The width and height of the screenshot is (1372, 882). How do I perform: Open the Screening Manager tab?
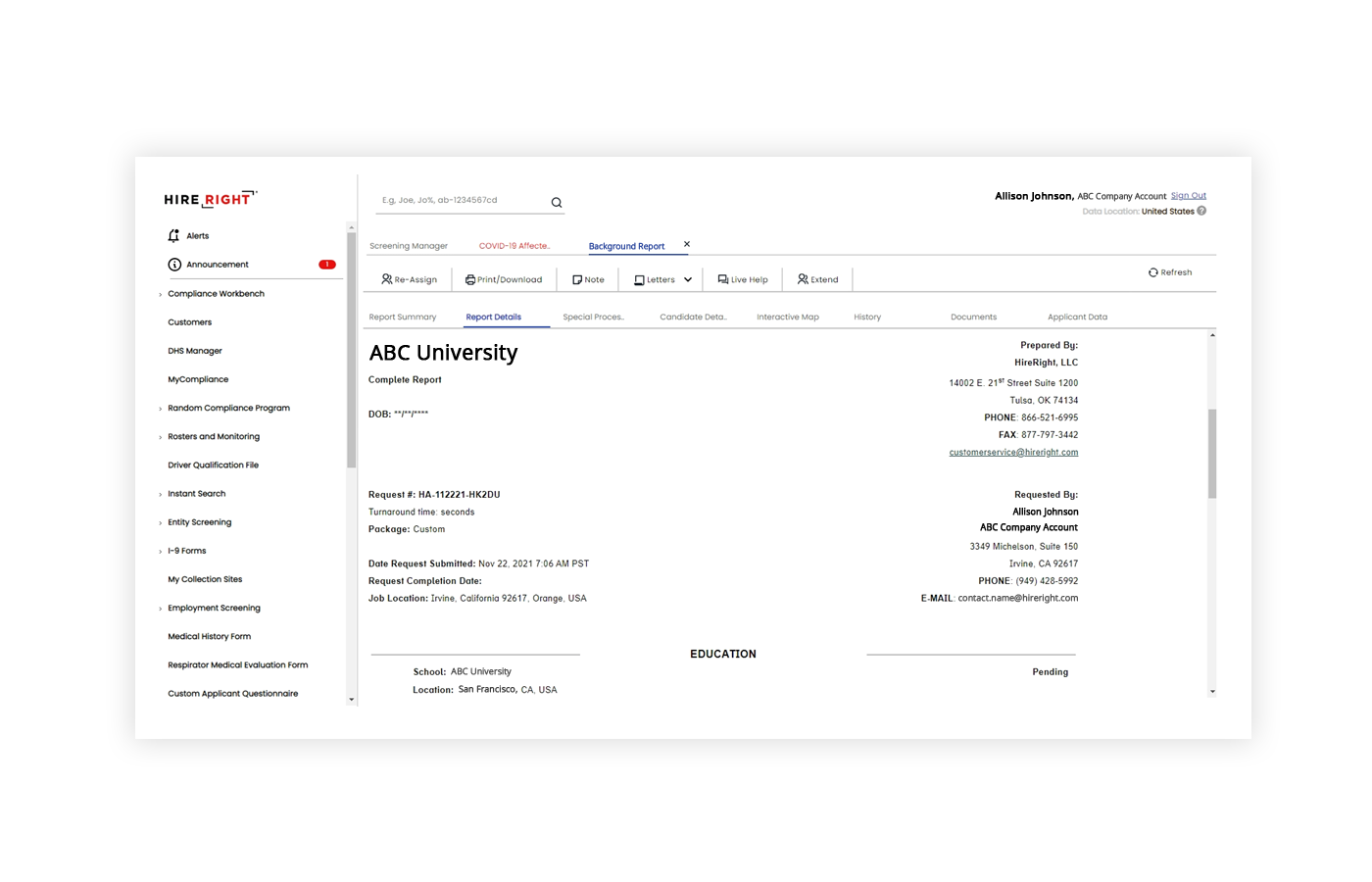pos(409,246)
